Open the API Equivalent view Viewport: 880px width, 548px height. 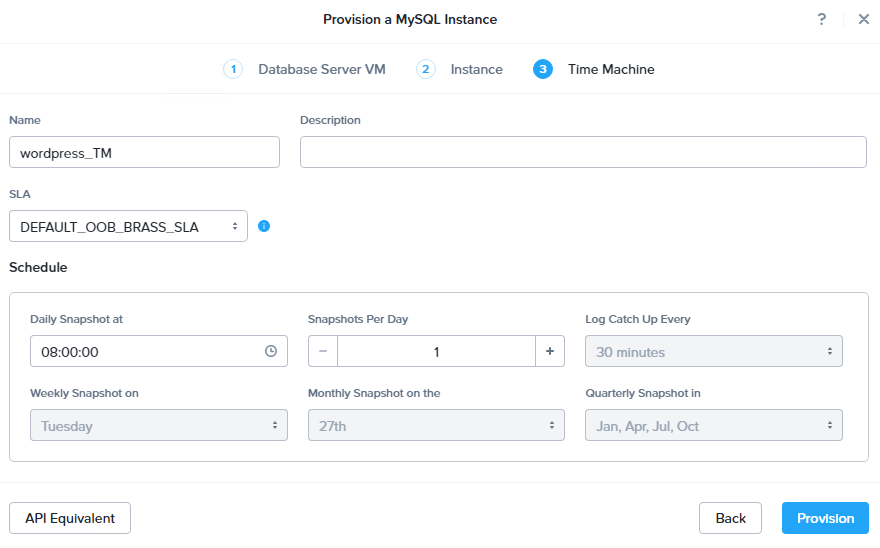tap(70, 518)
